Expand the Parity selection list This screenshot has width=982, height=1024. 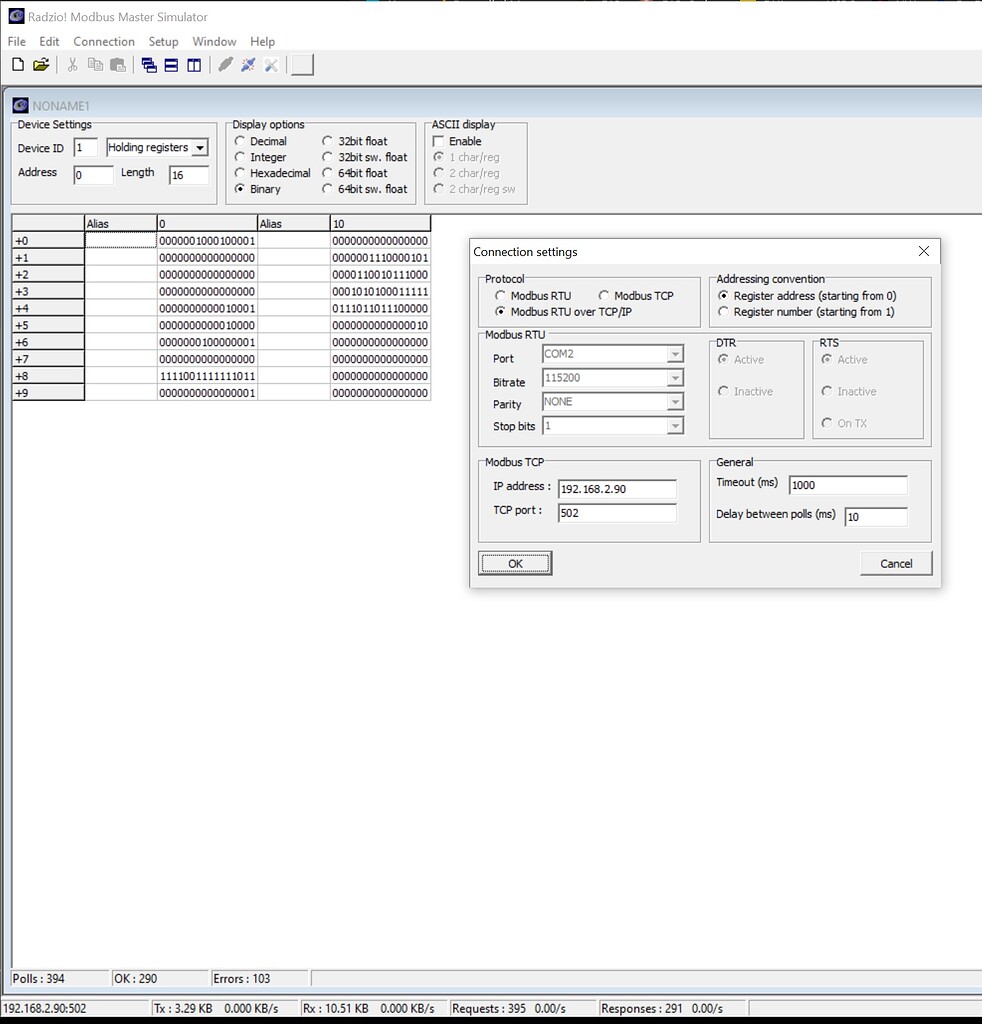point(677,402)
